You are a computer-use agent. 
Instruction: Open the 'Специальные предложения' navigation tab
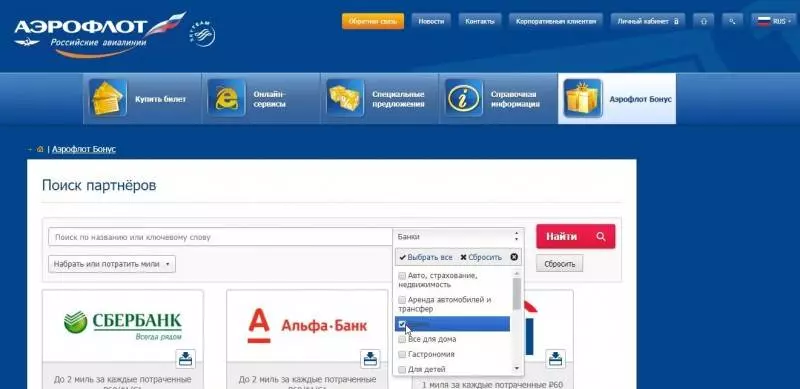click(x=380, y=99)
